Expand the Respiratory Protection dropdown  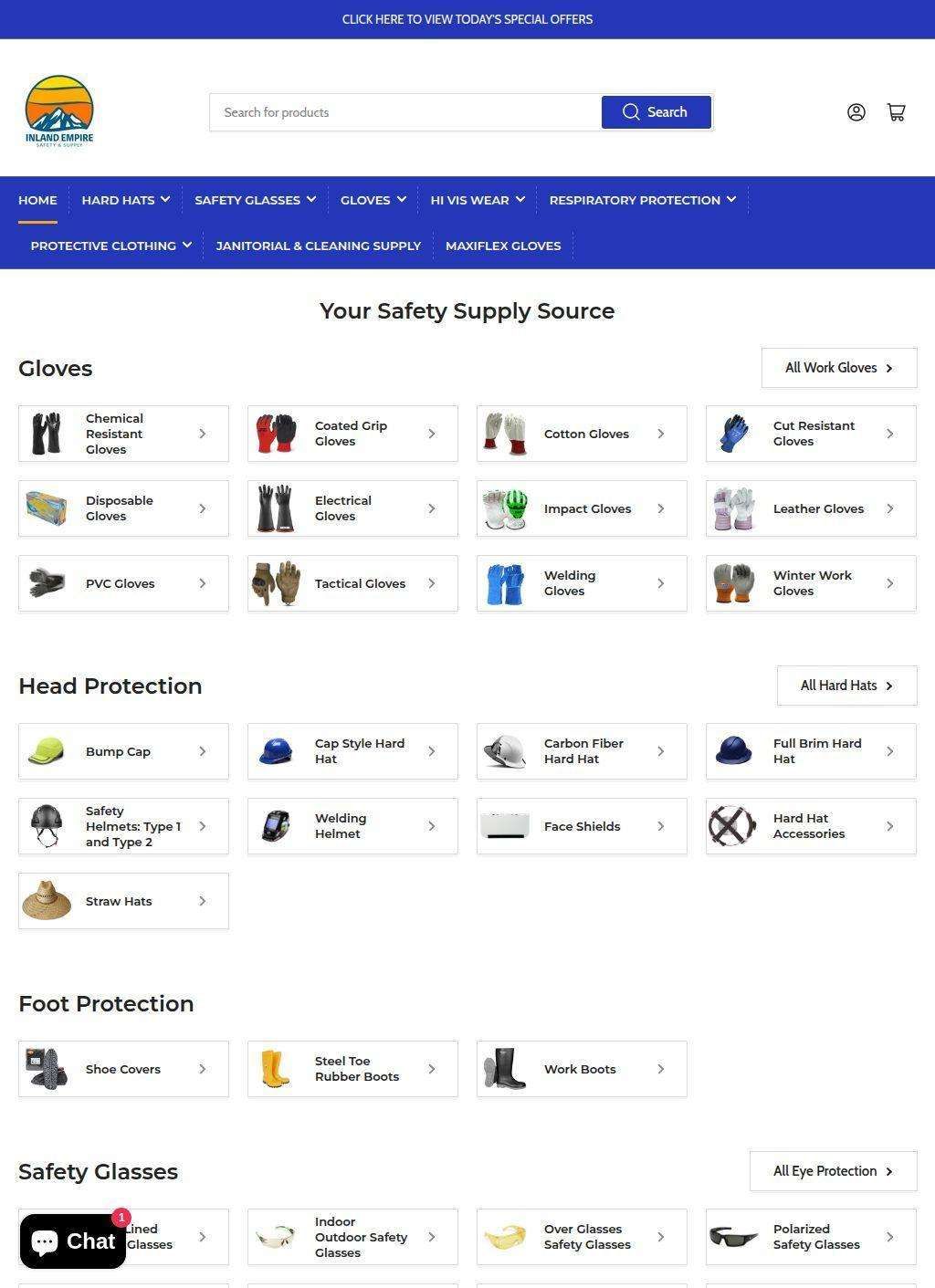tap(642, 200)
